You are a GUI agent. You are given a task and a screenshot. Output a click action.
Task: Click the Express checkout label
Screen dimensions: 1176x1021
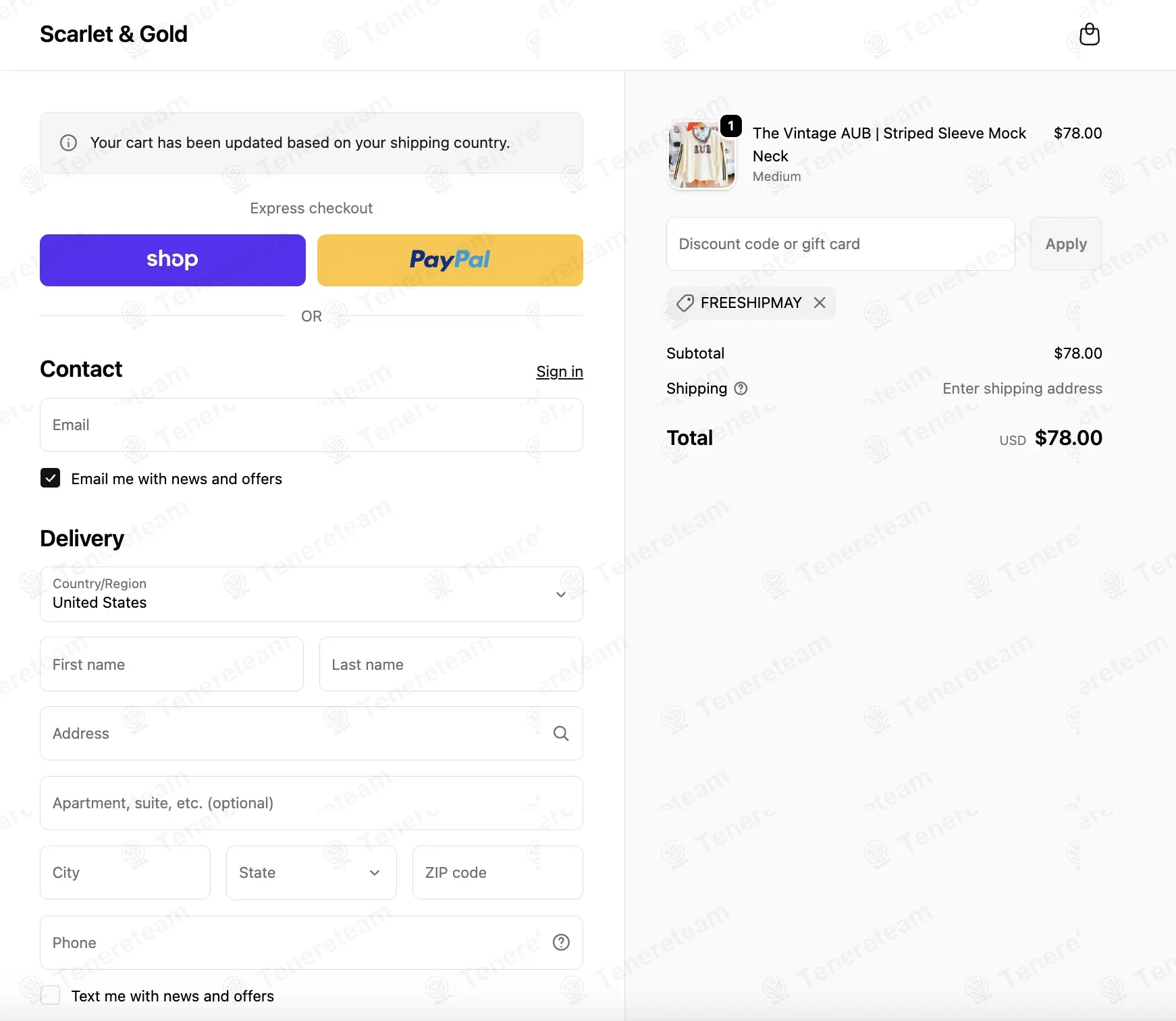[311, 208]
